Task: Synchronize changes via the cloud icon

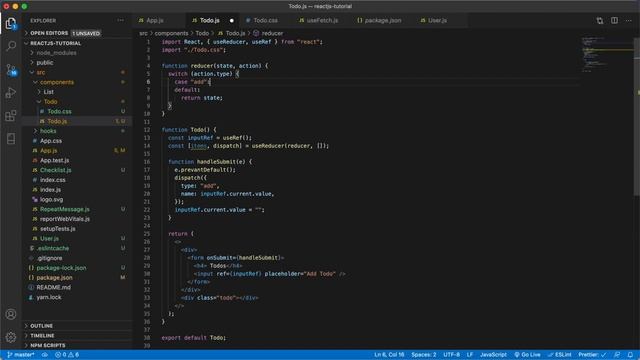Action: point(45,355)
